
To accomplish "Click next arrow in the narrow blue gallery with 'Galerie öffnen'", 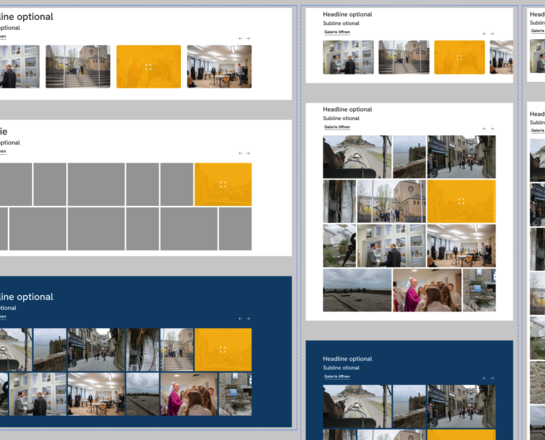I will coord(492,378).
